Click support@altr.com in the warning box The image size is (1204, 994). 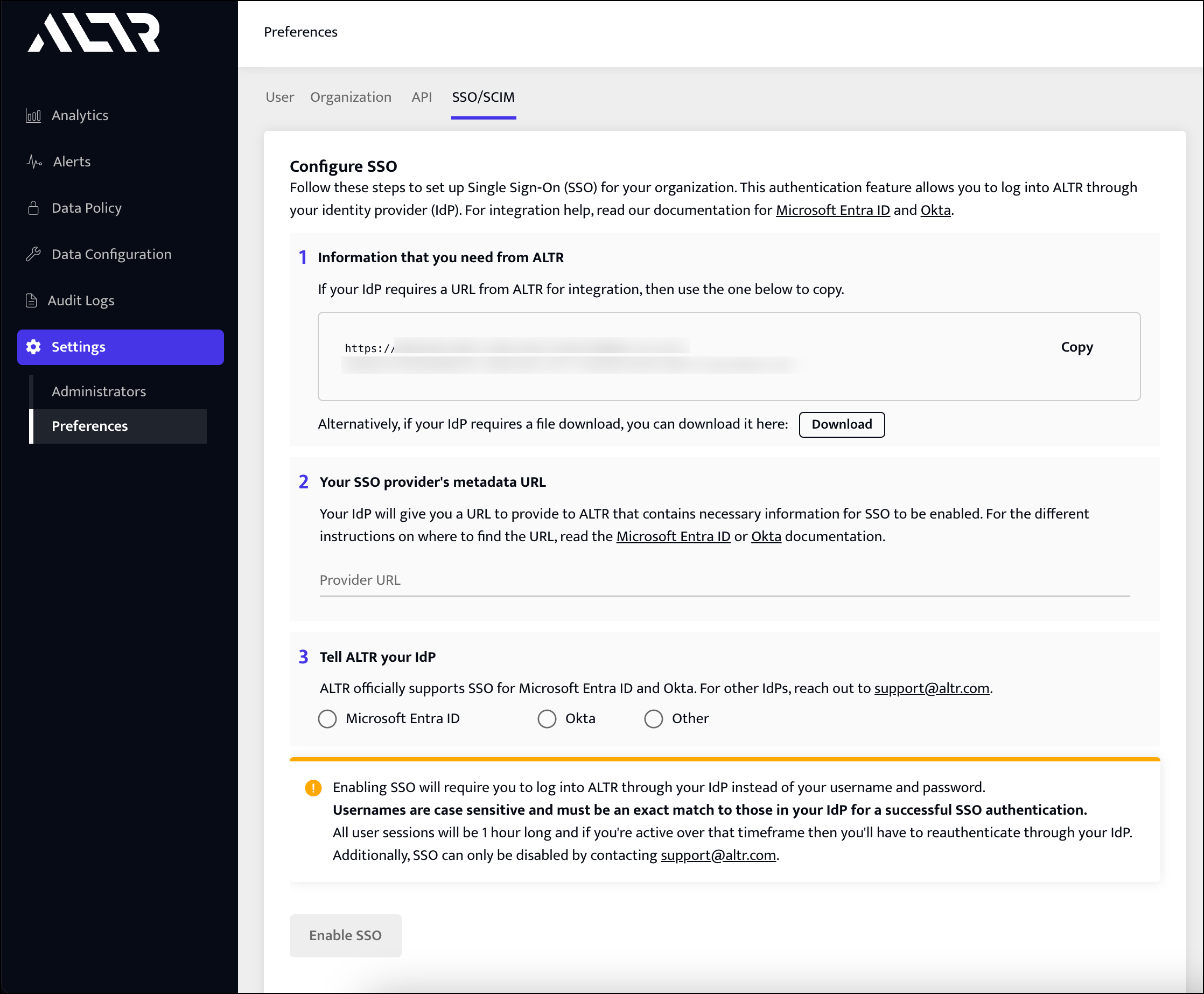coord(718,856)
